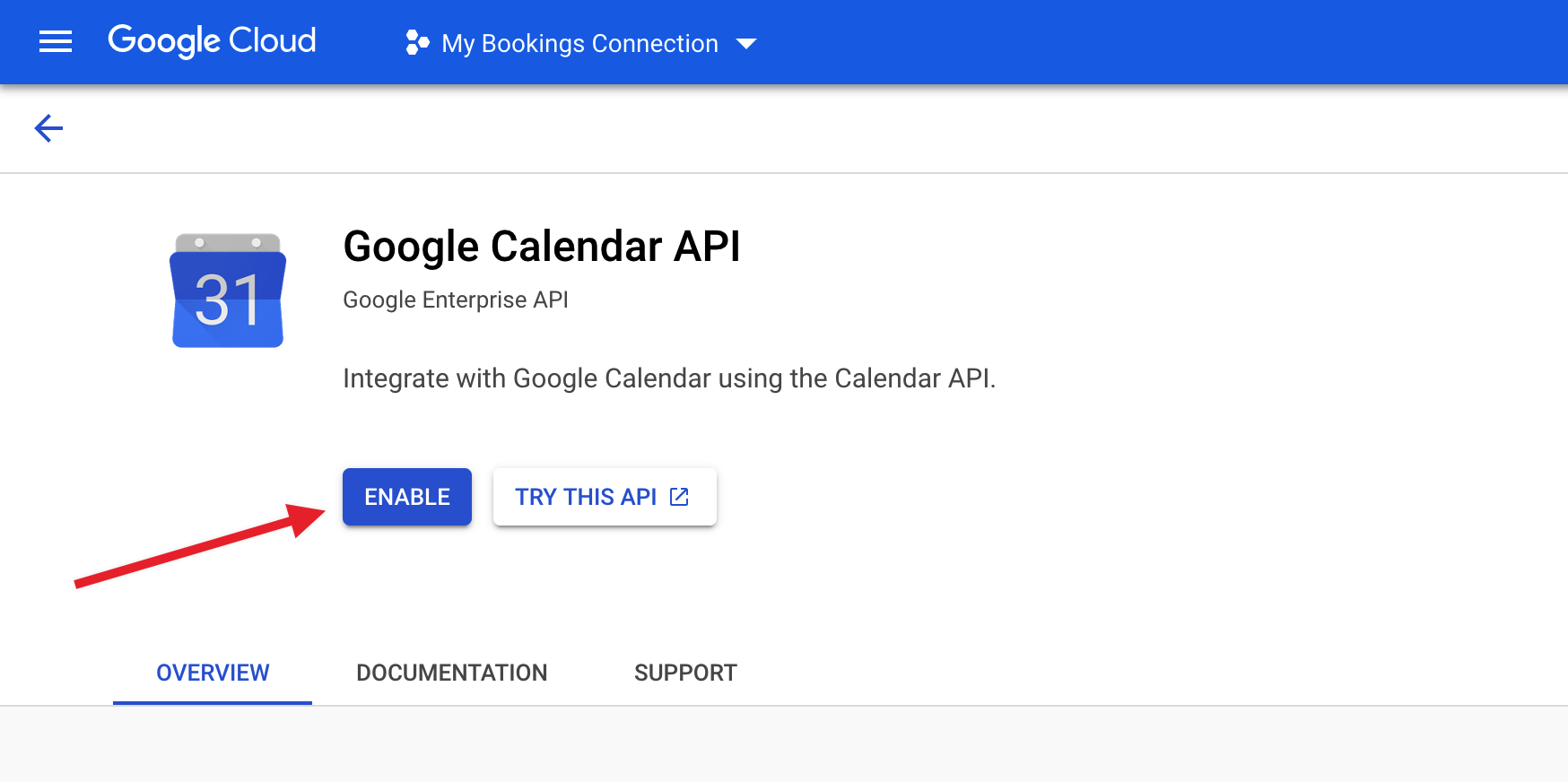Click the empty blue header bar area
Image resolution: width=1568 pixels, height=782 pixels.
click(1166, 42)
